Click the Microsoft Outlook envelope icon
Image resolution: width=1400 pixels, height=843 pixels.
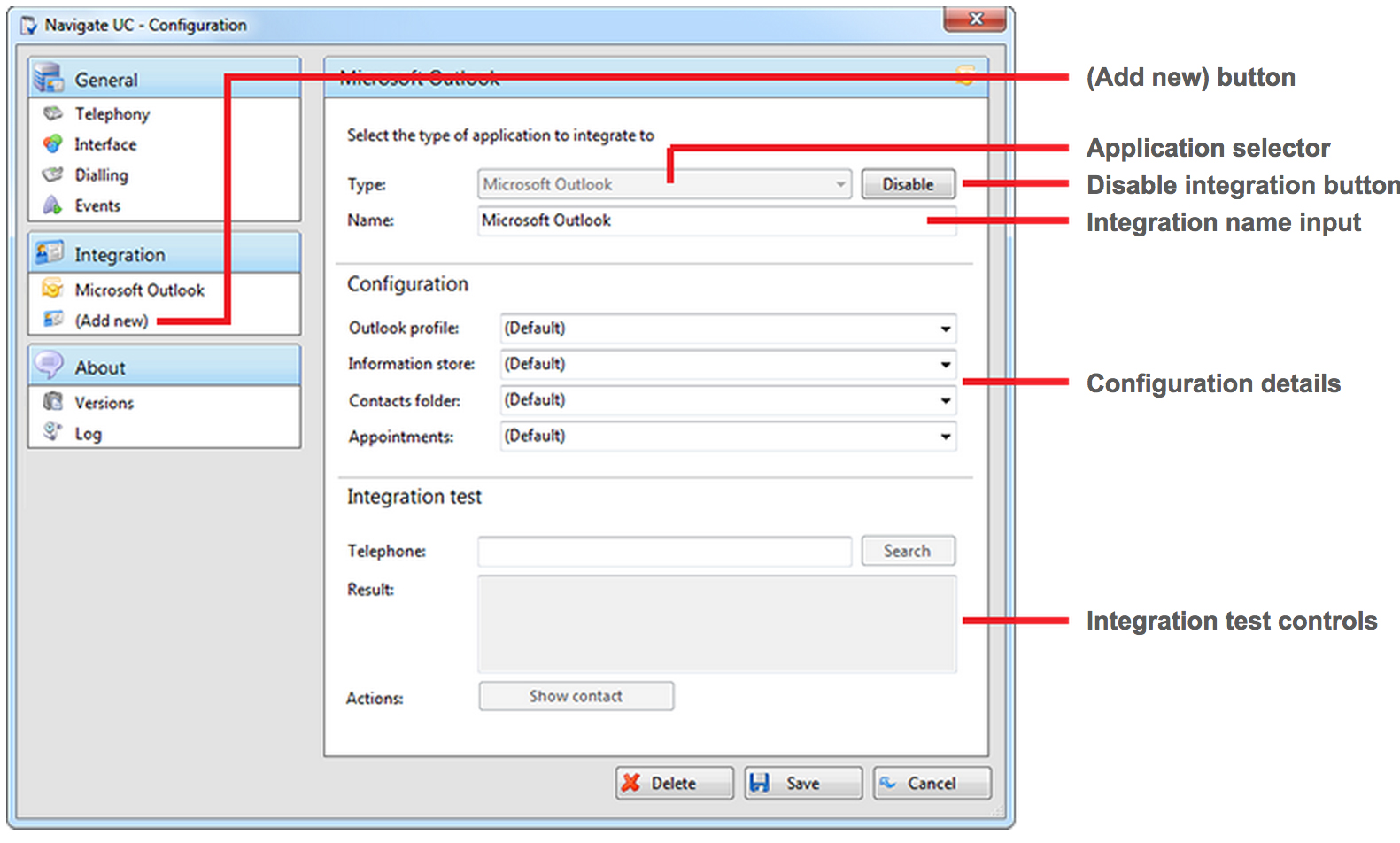pos(53,289)
